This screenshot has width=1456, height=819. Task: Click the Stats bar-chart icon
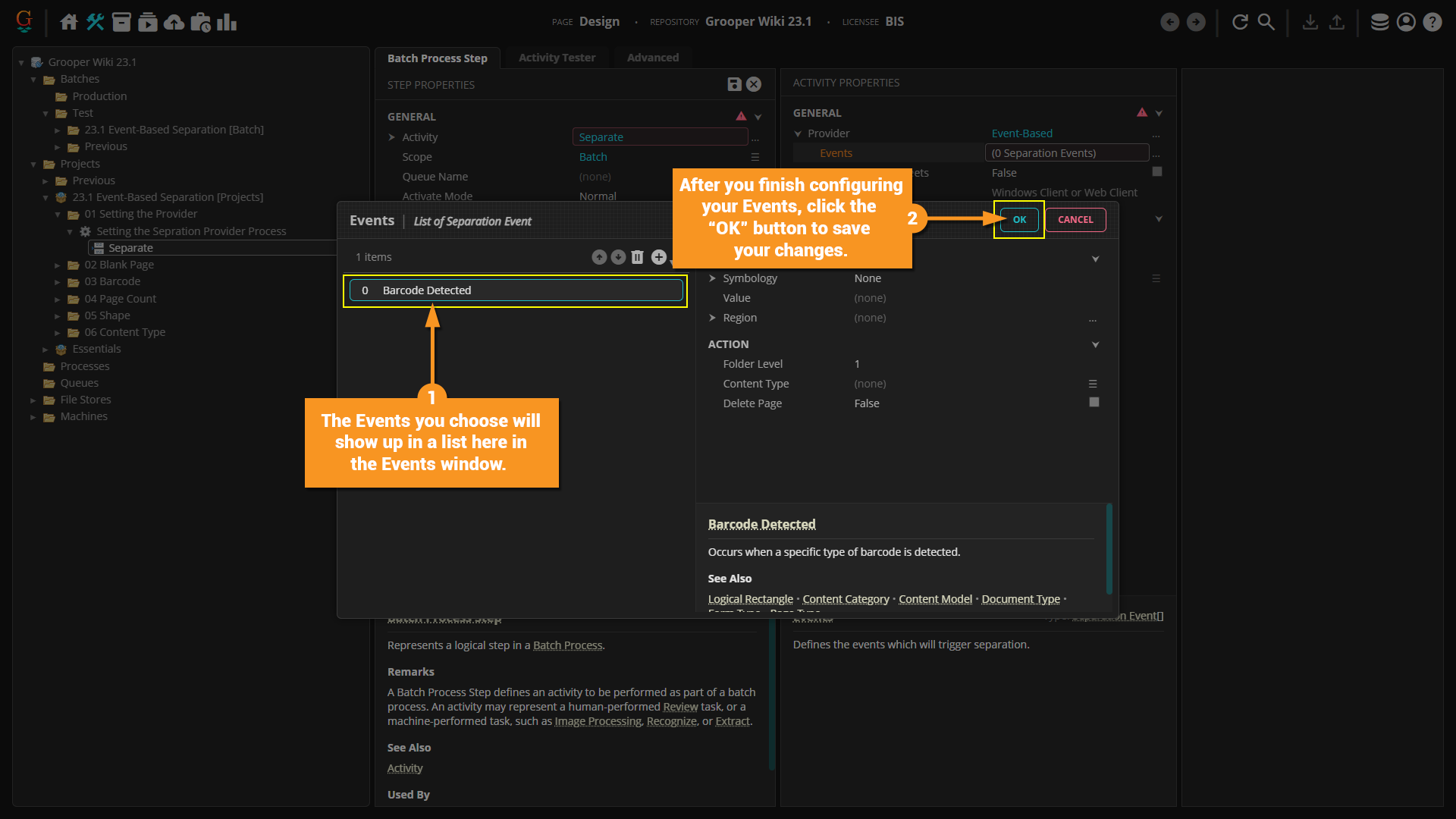pos(227,22)
